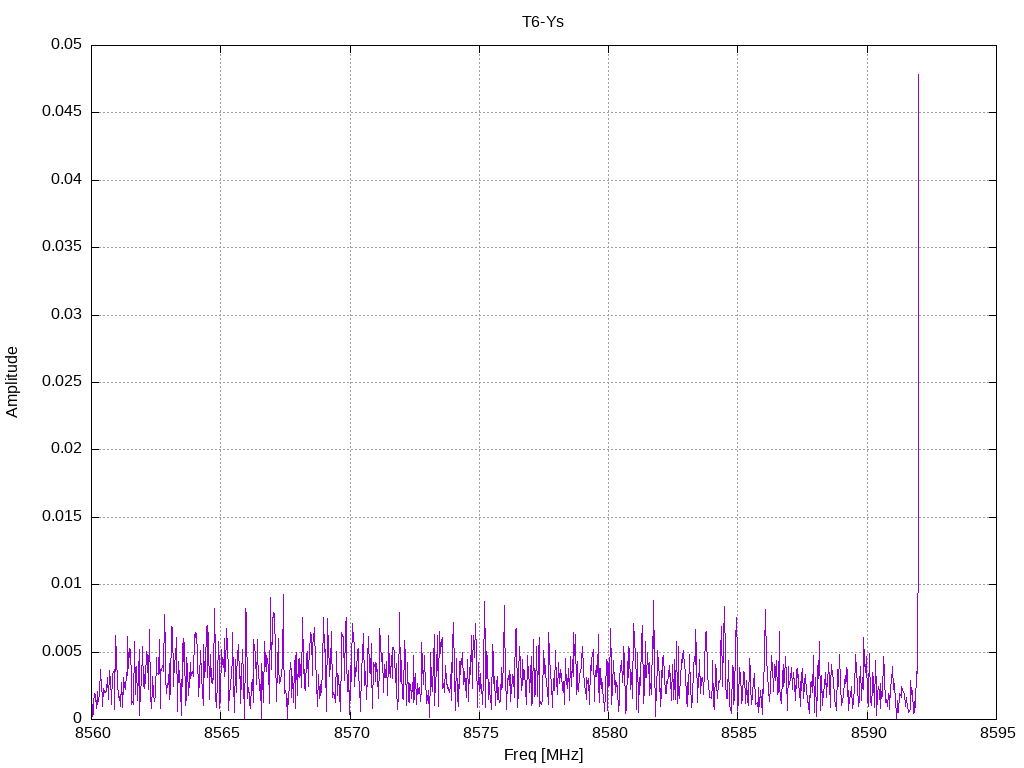Select the 0.045 y-axis tick label
1024x768 pixels.
(x=62, y=112)
